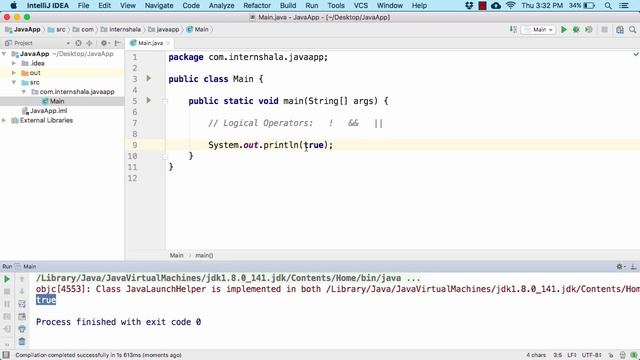Click the Exit icon in Run panel
This screenshot has width=640, height=360.
click(x=7, y=329)
